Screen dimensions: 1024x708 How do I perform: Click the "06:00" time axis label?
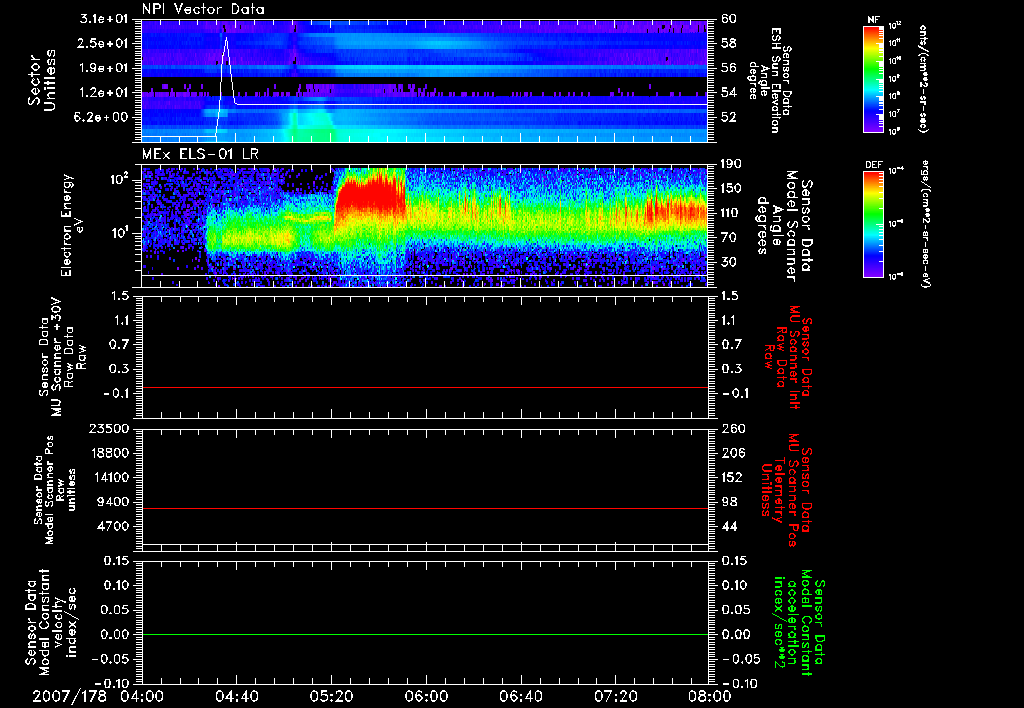[x=426, y=696]
